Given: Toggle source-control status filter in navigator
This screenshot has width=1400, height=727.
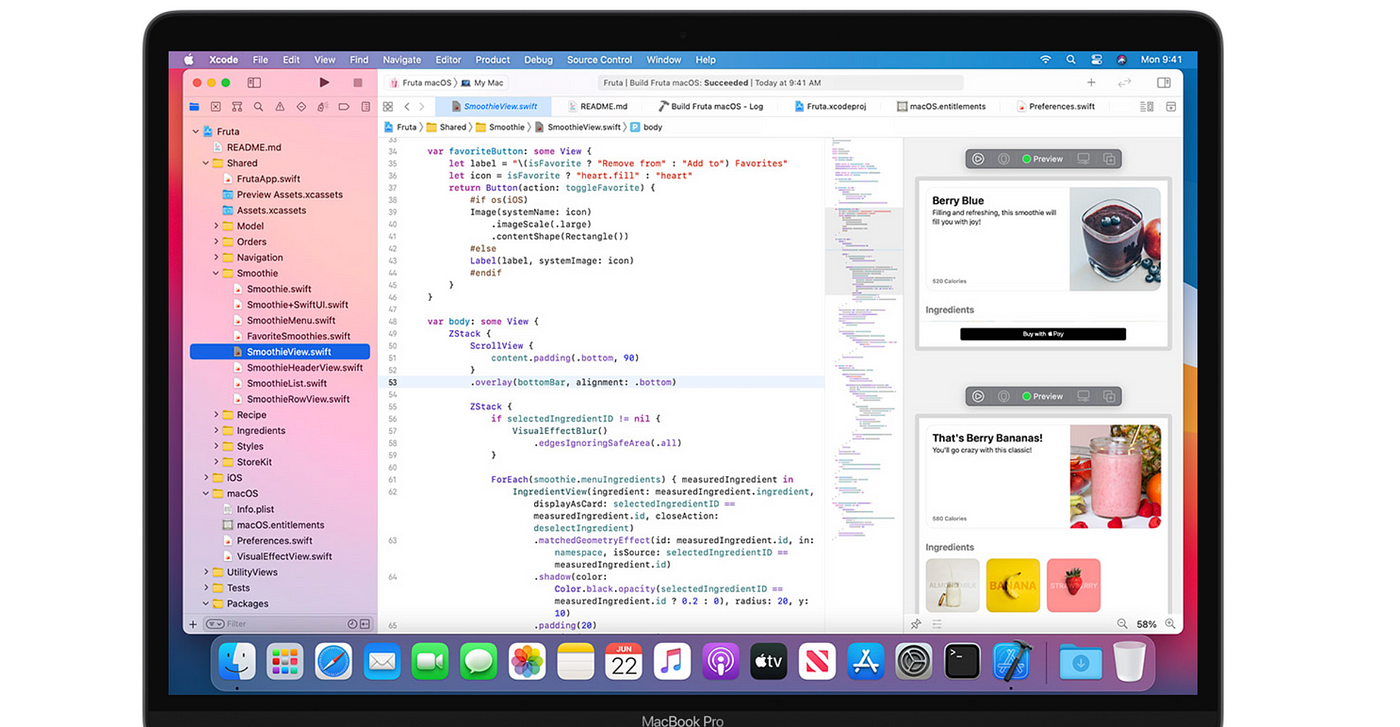Looking at the screenshot, I should pos(365,624).
